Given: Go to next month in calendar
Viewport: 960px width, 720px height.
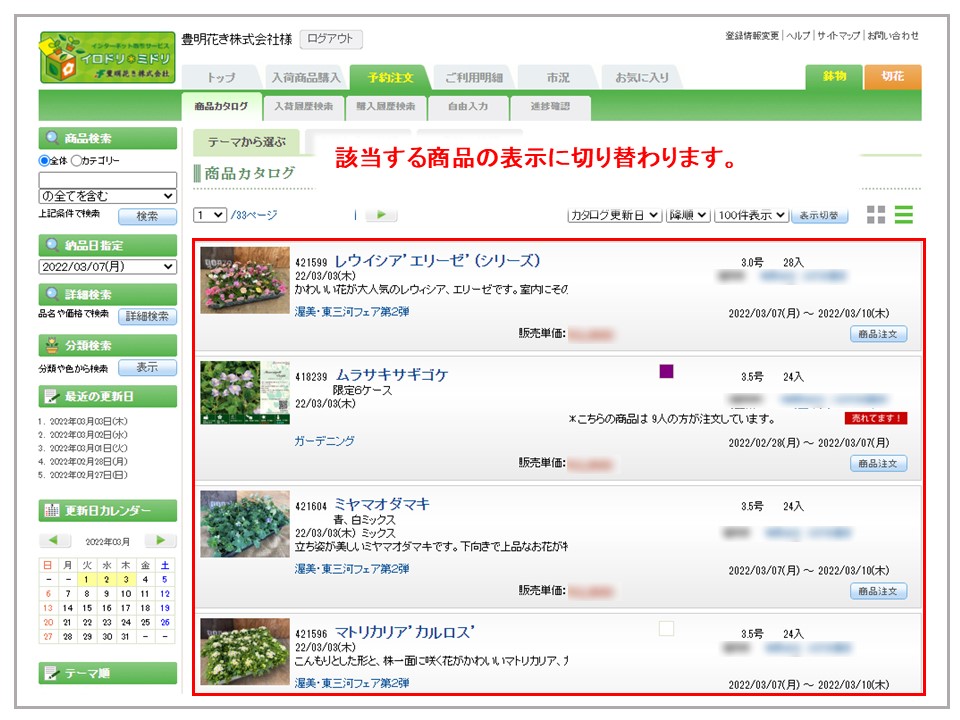Looking at the screenshot, I should point(160,541).
